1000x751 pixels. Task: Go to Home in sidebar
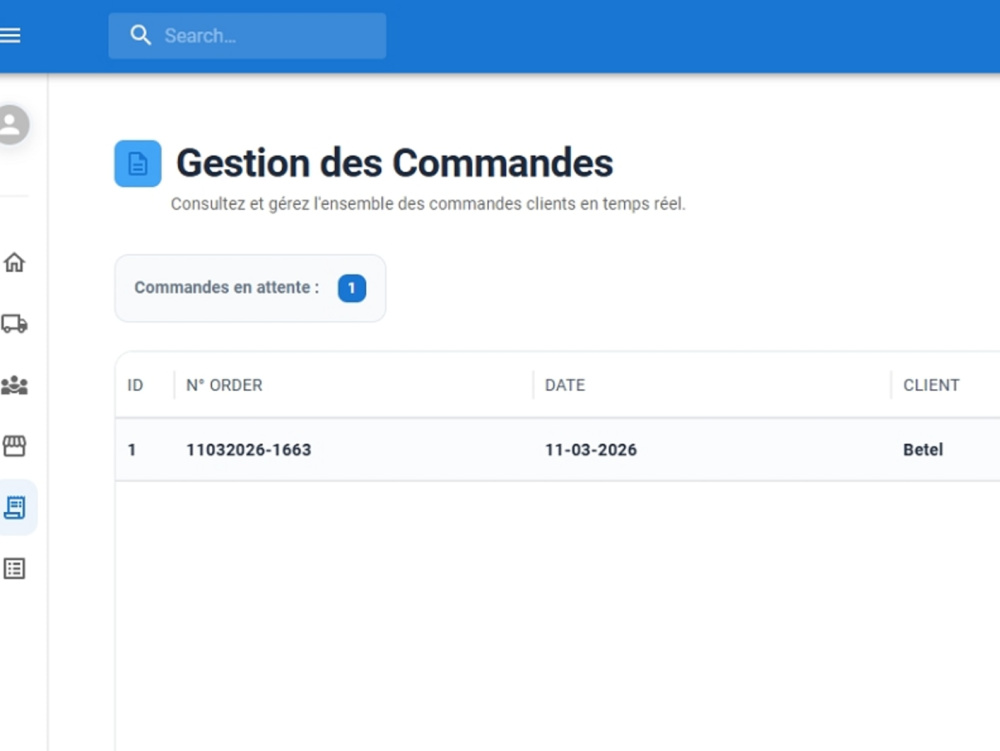(14, 262)
